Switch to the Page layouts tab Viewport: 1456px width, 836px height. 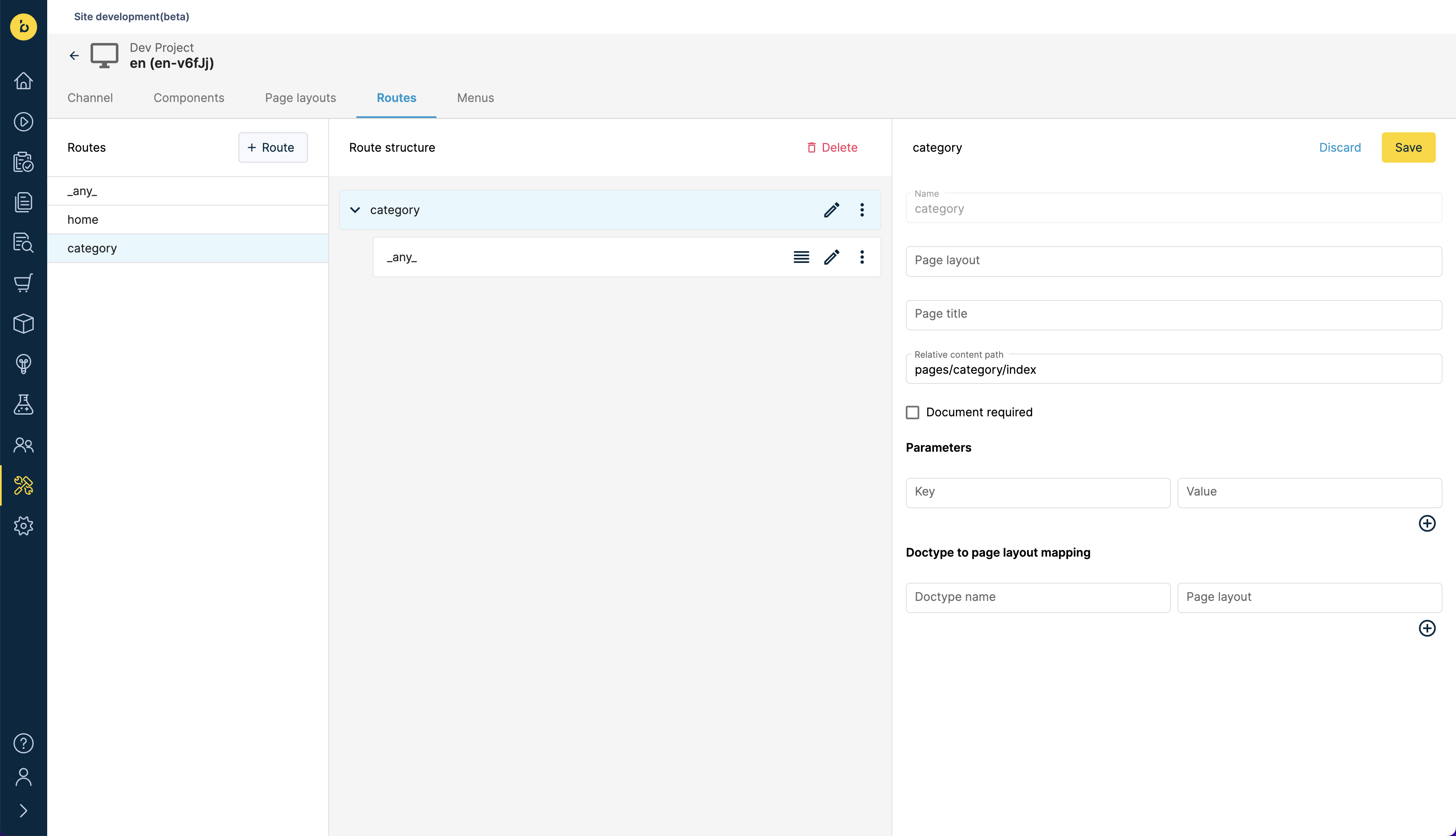click(x=300, y=98)
